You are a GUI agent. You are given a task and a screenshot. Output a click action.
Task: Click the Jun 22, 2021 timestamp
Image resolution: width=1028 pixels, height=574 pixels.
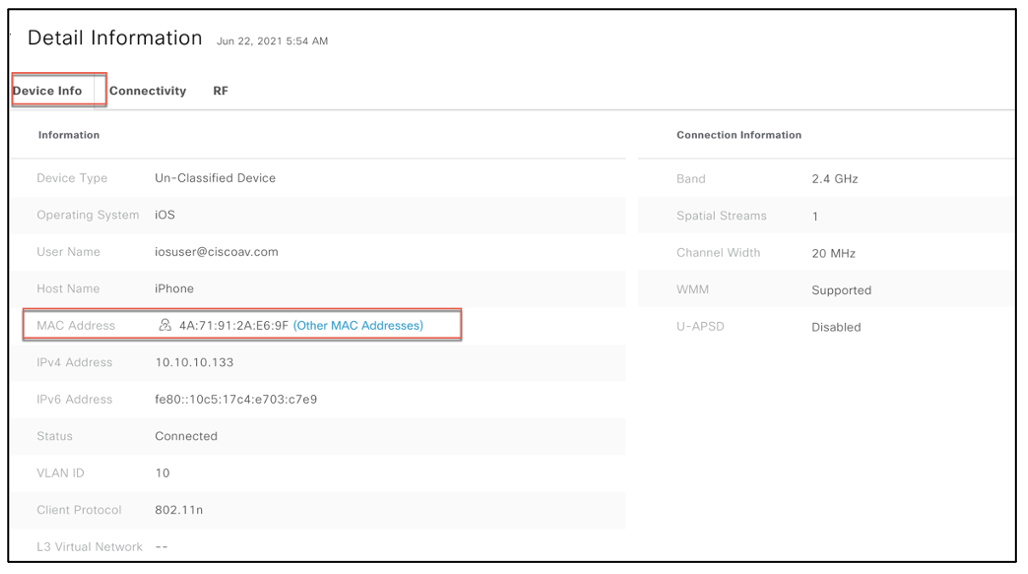point(272,42)
